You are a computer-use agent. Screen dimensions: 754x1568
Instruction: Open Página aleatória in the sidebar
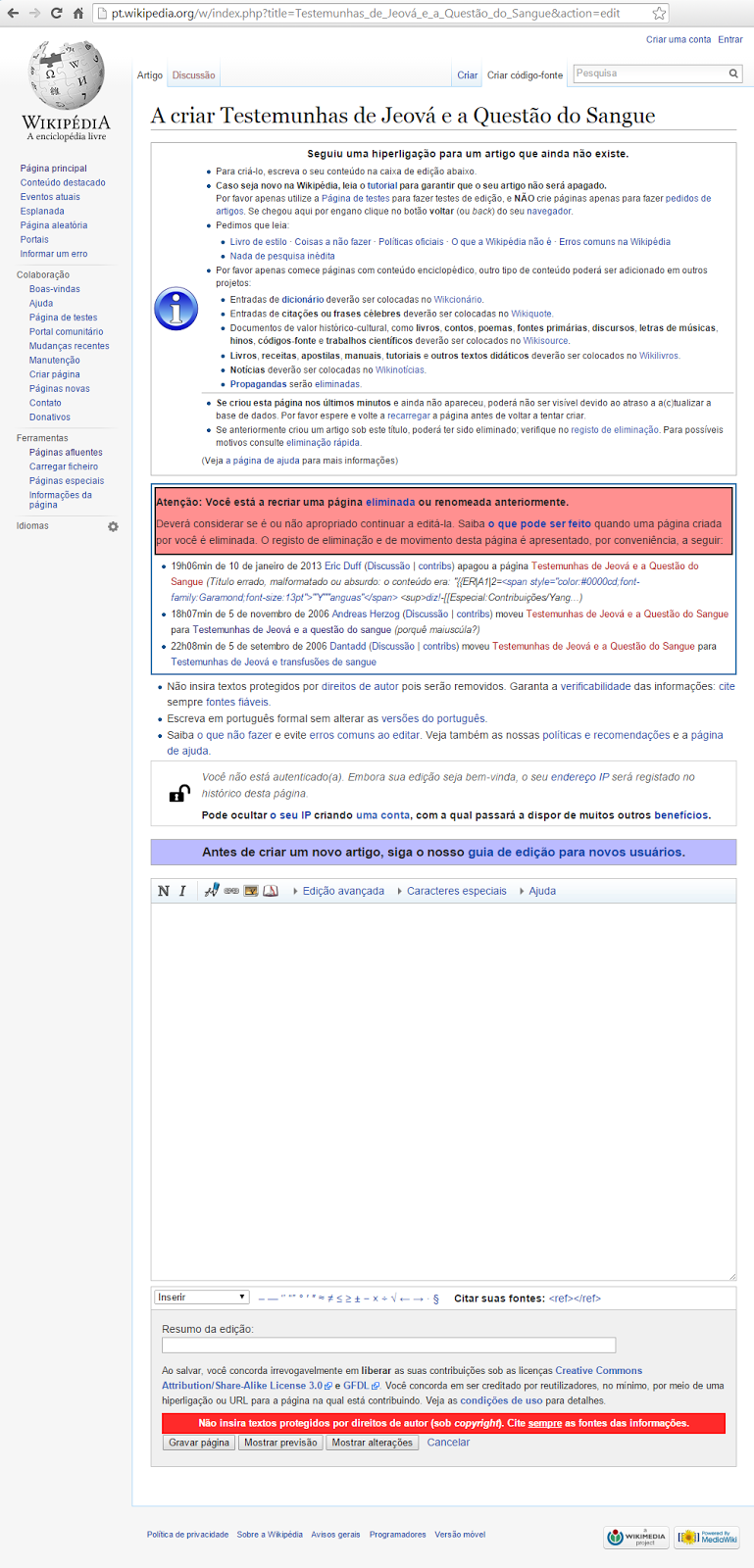(x=54, y=225)
